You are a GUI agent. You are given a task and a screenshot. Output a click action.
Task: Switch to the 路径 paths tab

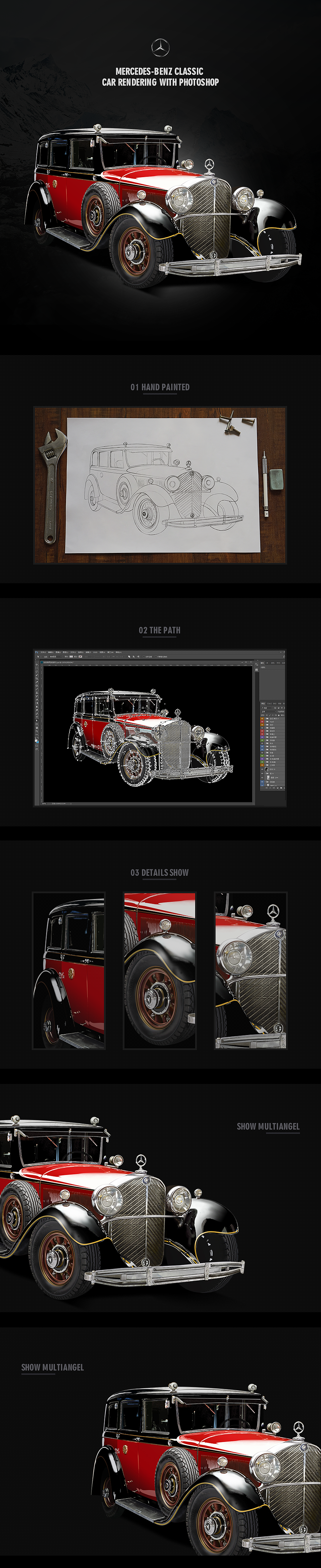click(x=275, y=704)
